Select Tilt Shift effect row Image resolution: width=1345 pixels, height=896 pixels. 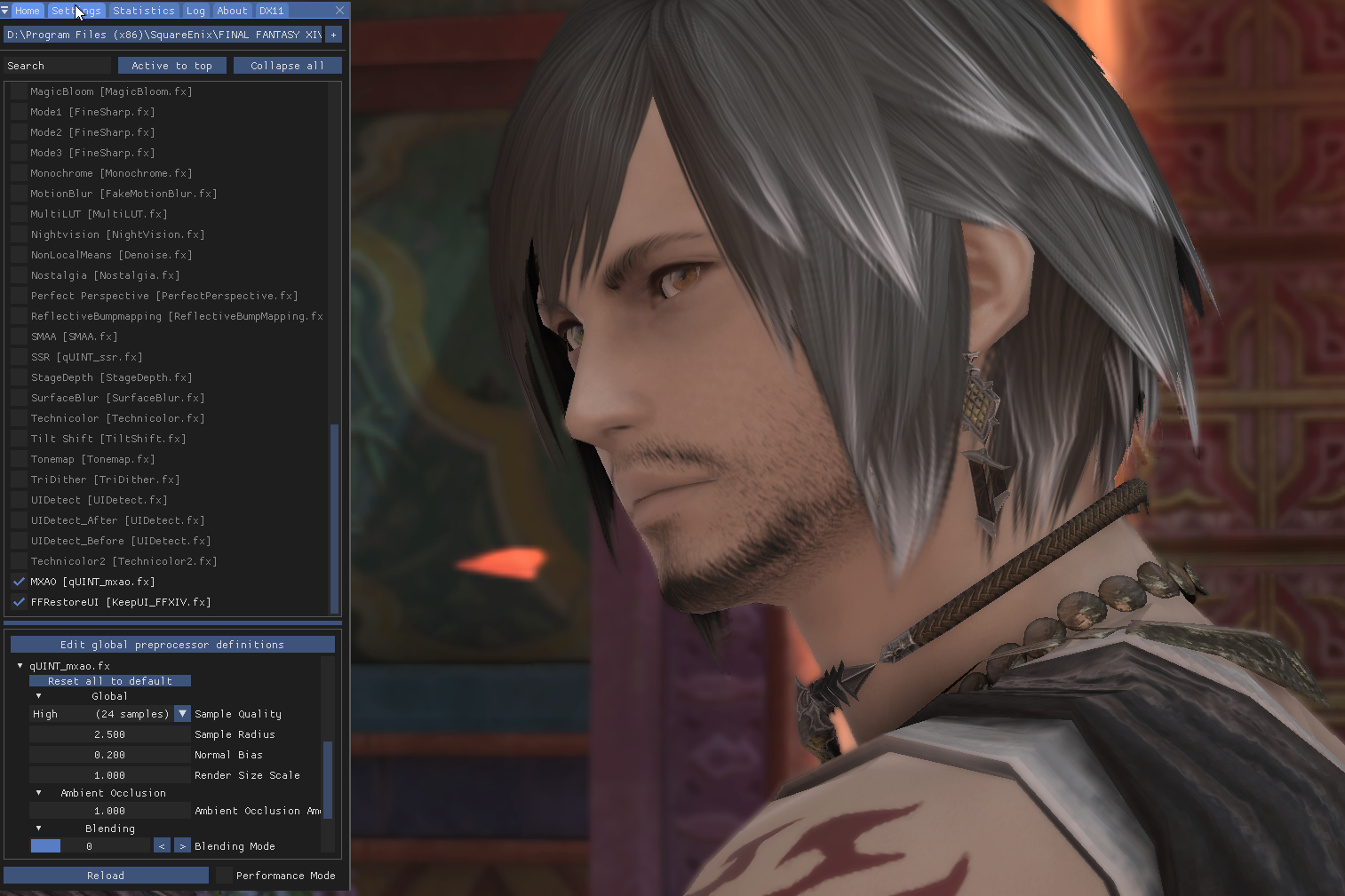(x=108, y=439)
